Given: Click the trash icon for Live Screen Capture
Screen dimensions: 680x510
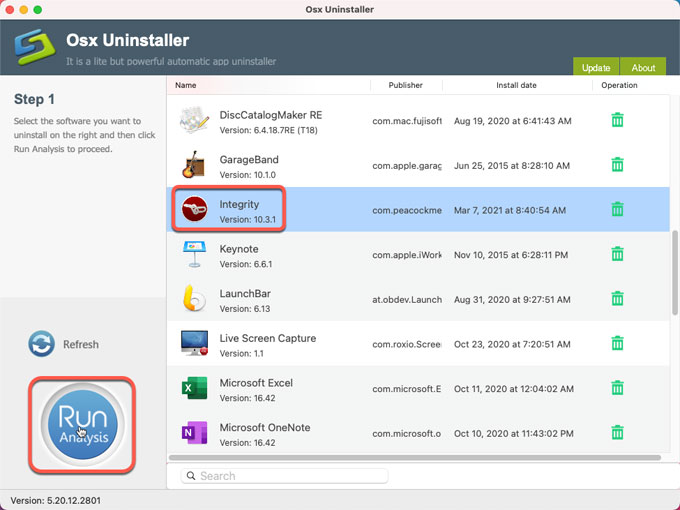Looking at the screenshot, I should [x=617, y=343].
